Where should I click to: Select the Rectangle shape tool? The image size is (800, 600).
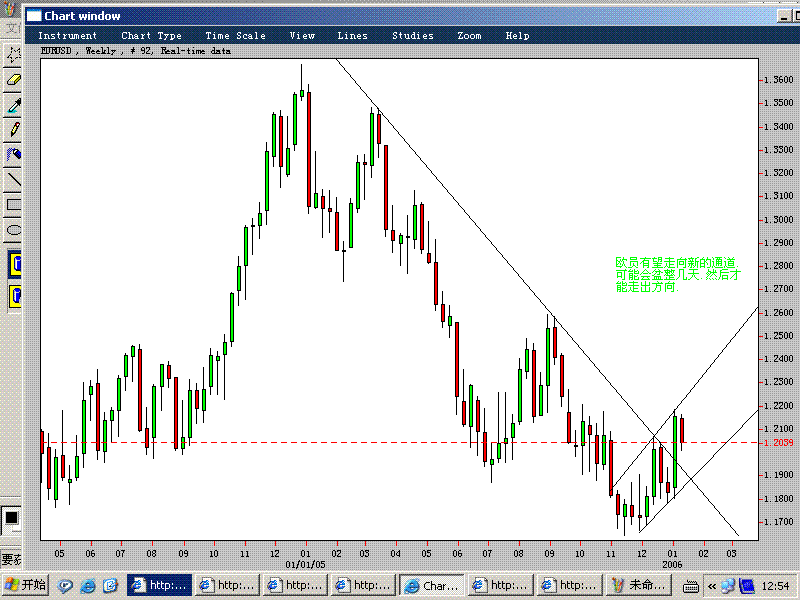(13, 205)
